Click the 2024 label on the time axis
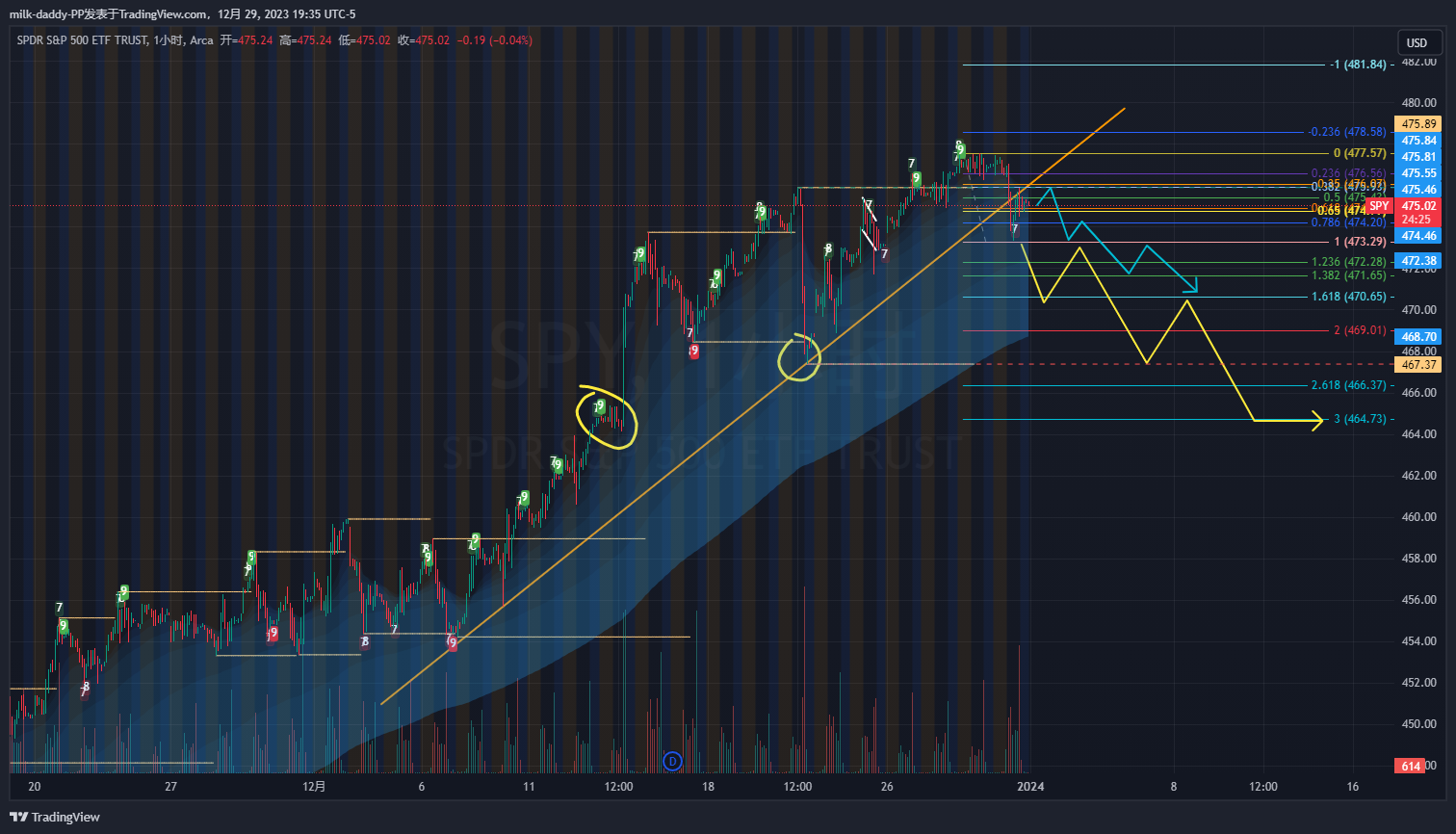Screen dimensions: 1456x834 click(x=1030, y=787)
